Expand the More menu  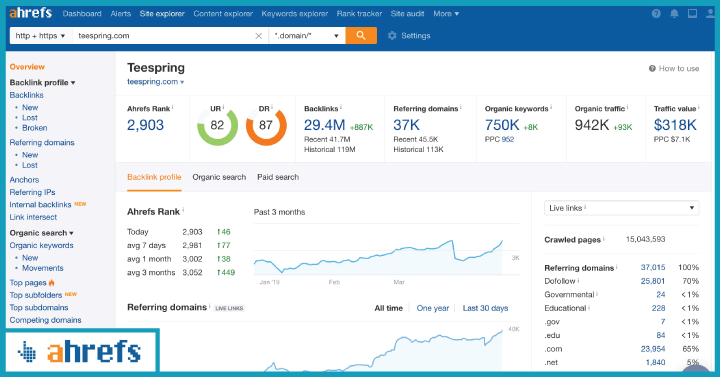[446, 14]
